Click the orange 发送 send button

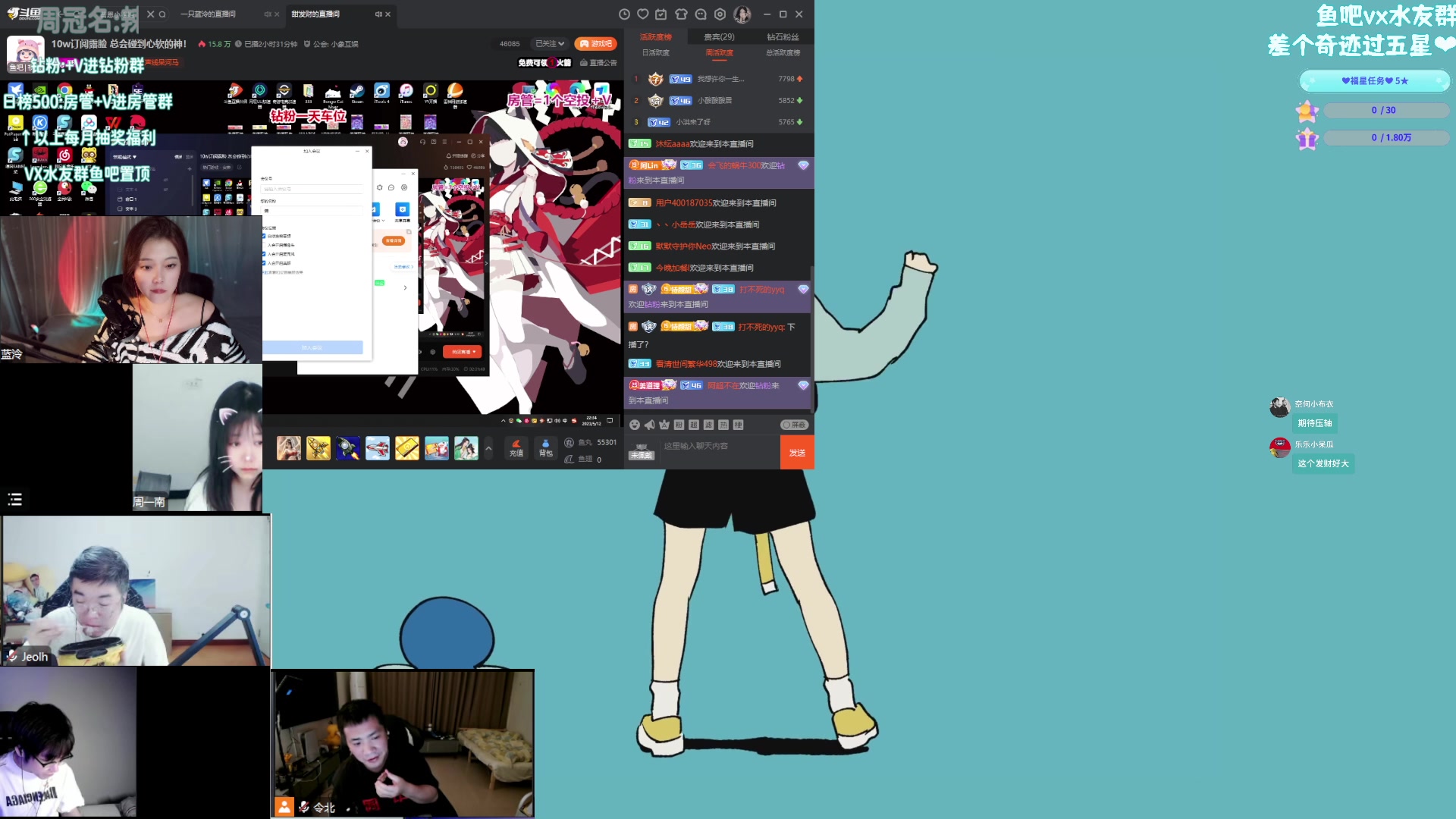tap(797, 452)
